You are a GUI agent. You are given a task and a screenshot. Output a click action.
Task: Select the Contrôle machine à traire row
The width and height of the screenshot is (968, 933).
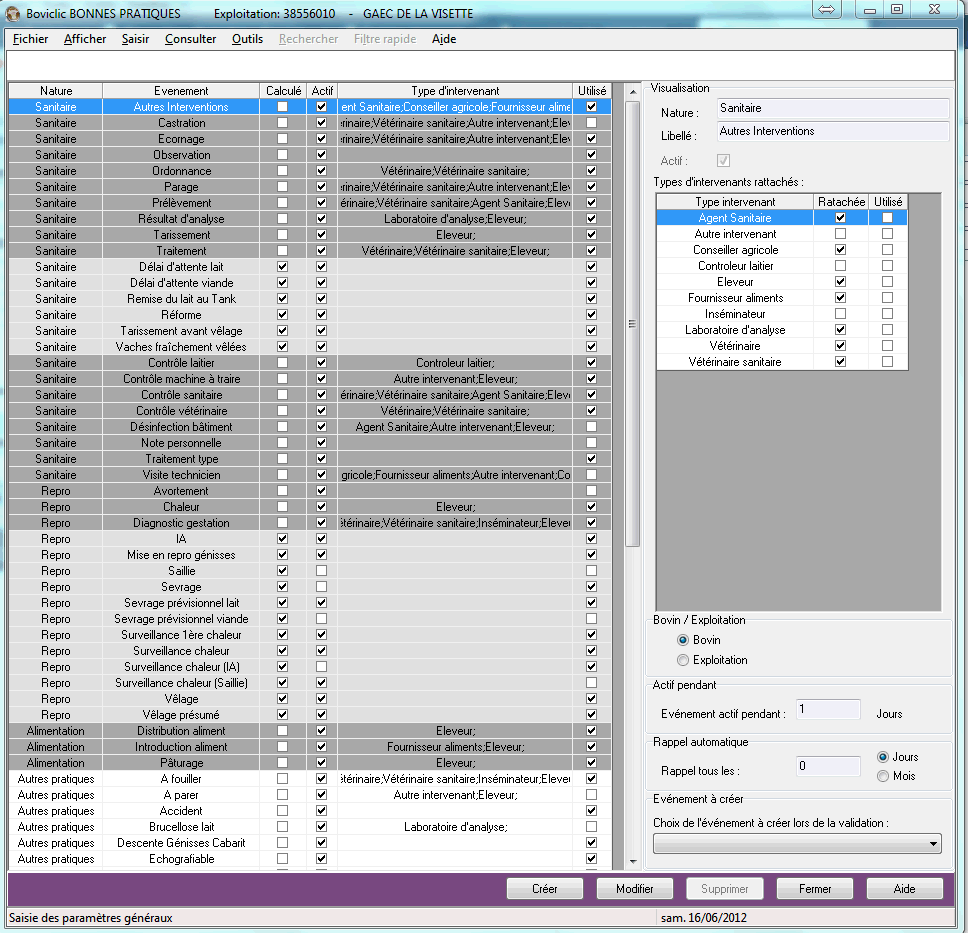(310, 379)
